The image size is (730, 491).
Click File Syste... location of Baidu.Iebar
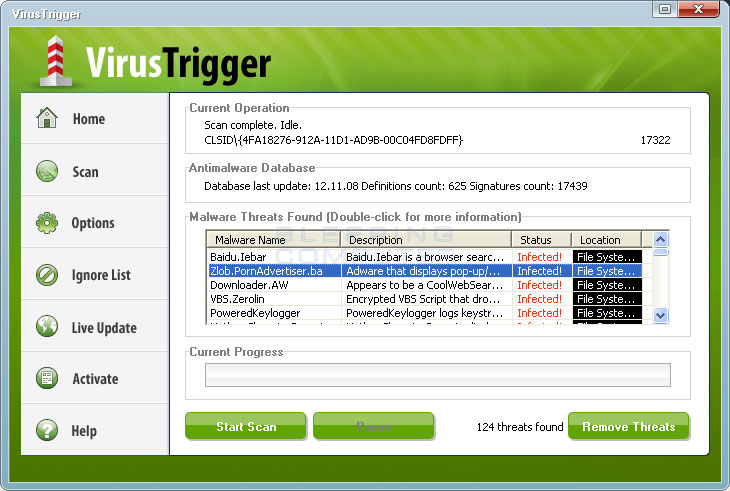click(x=607, y=257)
